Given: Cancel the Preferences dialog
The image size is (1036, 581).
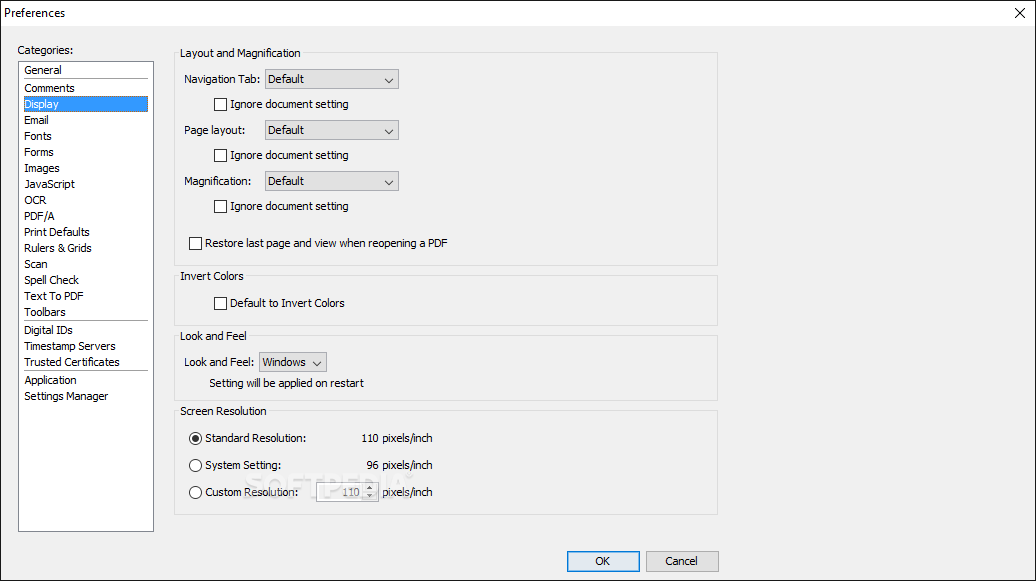Looking at the screenshot, I should click(681, 561).
